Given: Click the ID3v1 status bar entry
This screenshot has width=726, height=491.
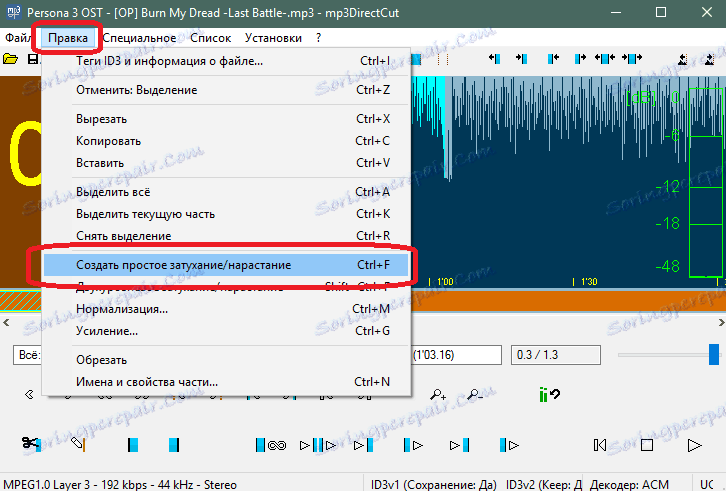Looking at the screenshot, I should pos(433,485).
